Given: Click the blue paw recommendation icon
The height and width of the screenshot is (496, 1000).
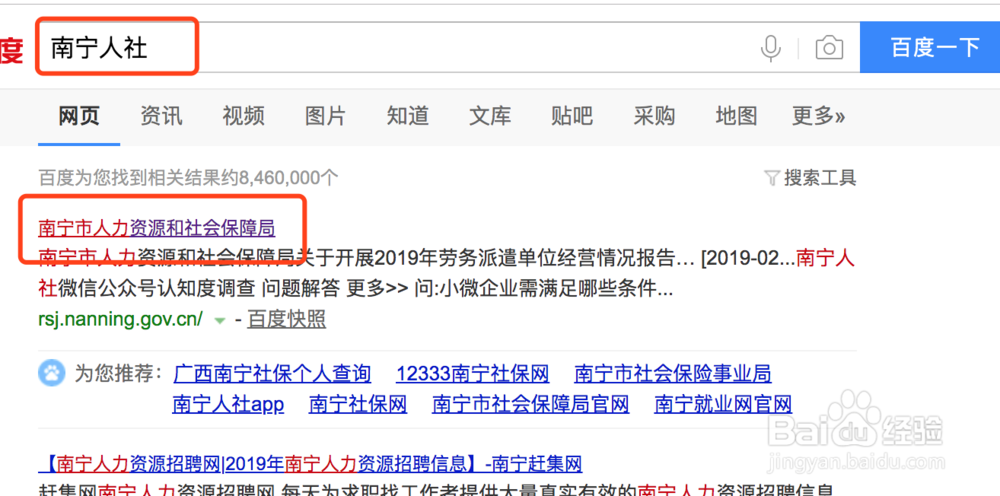Looking at the screenshot, I should (51, 373).
